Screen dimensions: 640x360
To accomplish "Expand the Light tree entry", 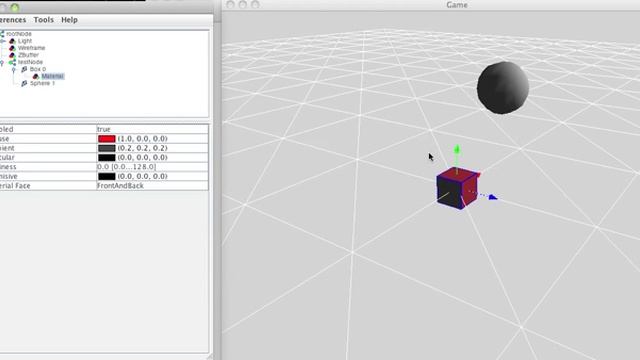I will (3, 41).
